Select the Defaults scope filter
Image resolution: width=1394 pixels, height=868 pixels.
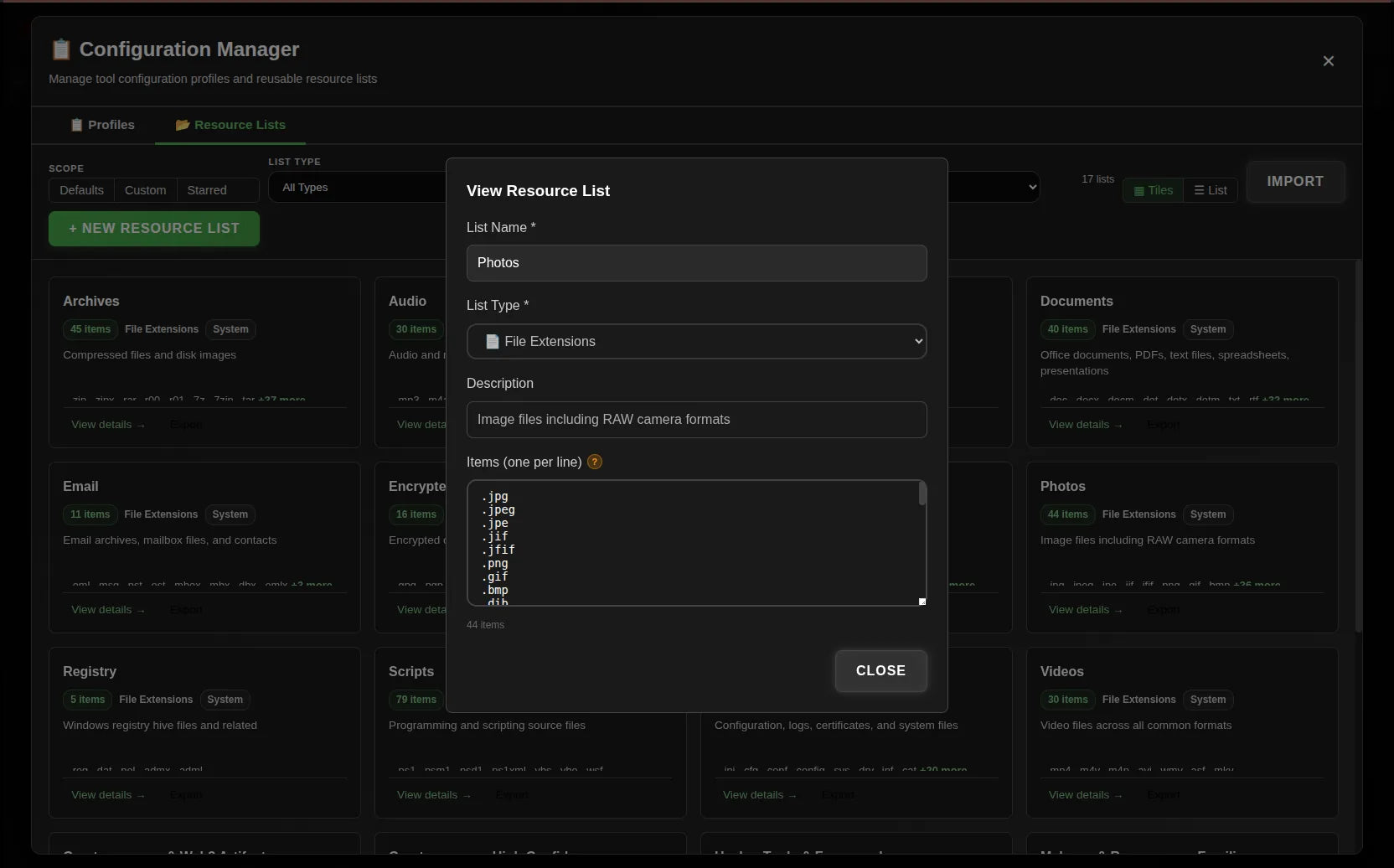(x=81, y=190)
